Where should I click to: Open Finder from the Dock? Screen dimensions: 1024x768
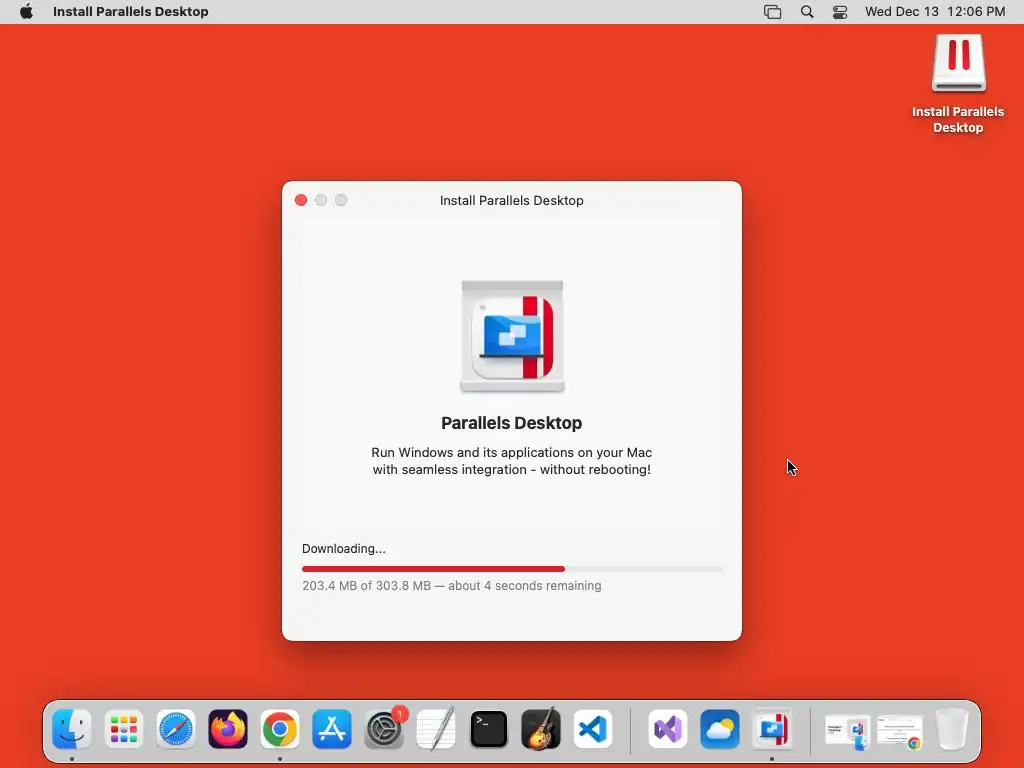71,729
